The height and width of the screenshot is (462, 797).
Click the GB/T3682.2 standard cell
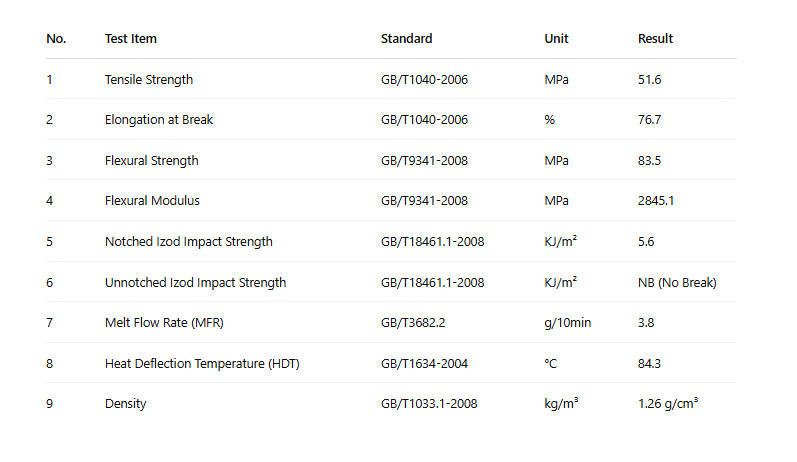tap(415, 323)
